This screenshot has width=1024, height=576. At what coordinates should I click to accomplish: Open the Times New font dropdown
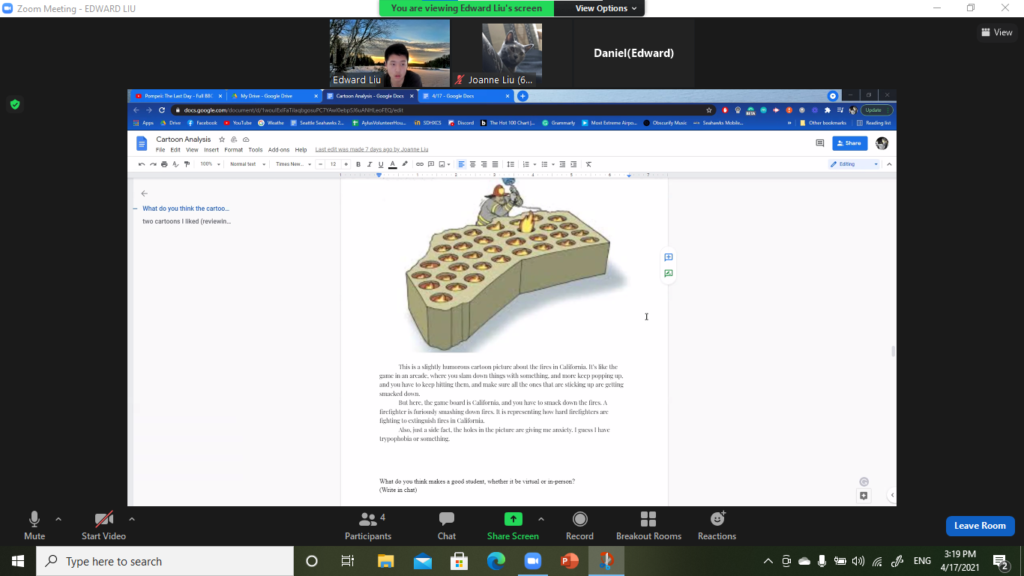tap(293, 165)
